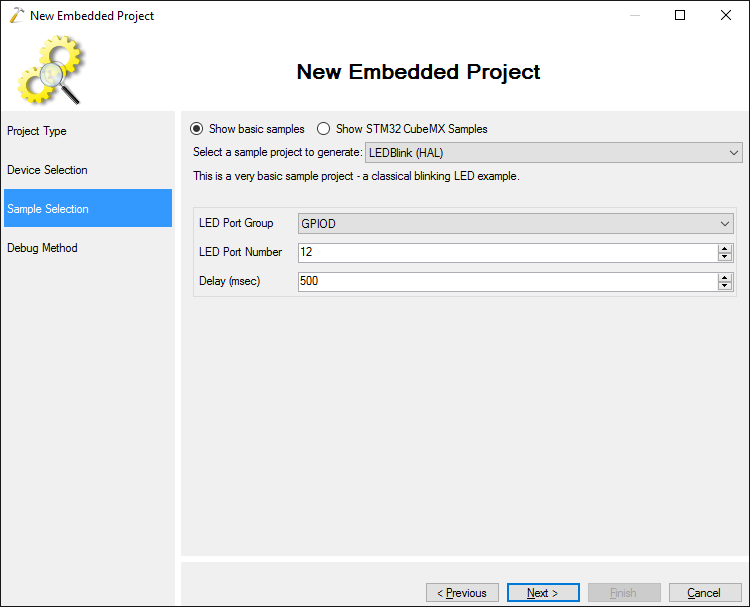Click the LED Port Number input field
The width and height of the screenshot is (750, 607).
(507, 252)
